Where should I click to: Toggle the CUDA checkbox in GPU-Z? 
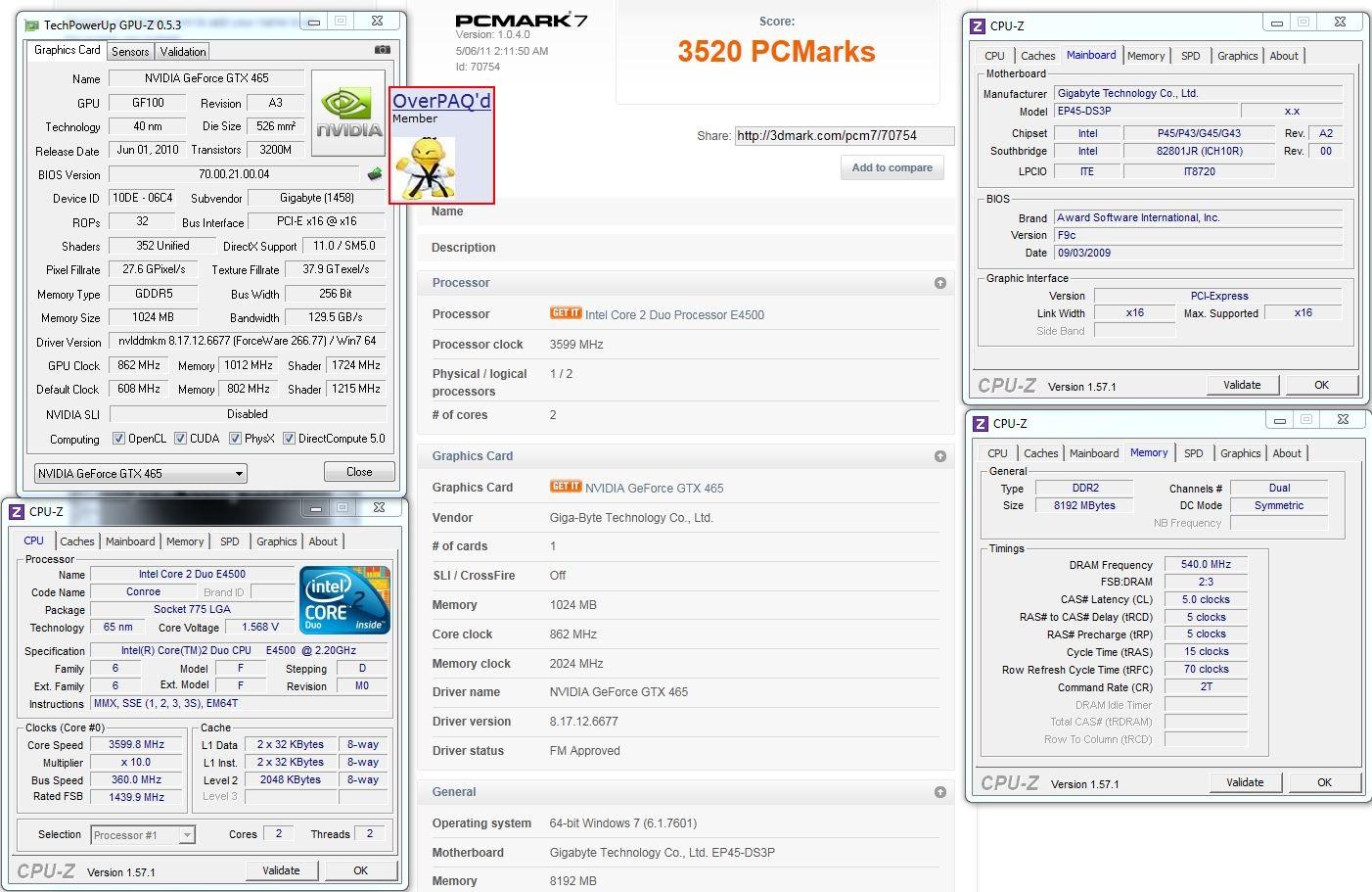[180, 439]
